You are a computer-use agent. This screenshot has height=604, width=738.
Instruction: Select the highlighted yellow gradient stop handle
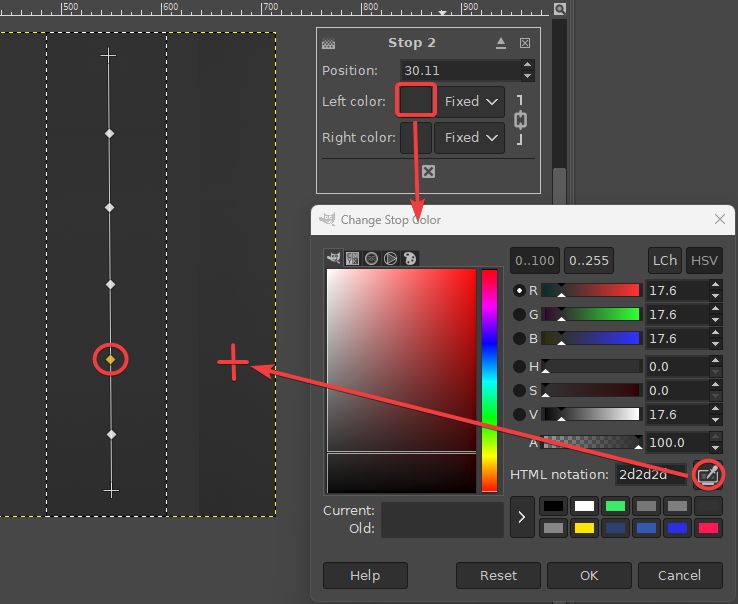tap(110, 360)
